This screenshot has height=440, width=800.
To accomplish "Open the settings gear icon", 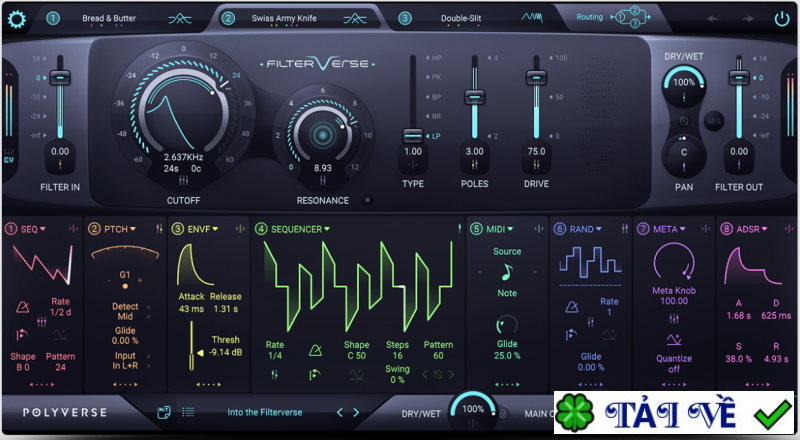I will pyautogui.click(x=16, y=19).
